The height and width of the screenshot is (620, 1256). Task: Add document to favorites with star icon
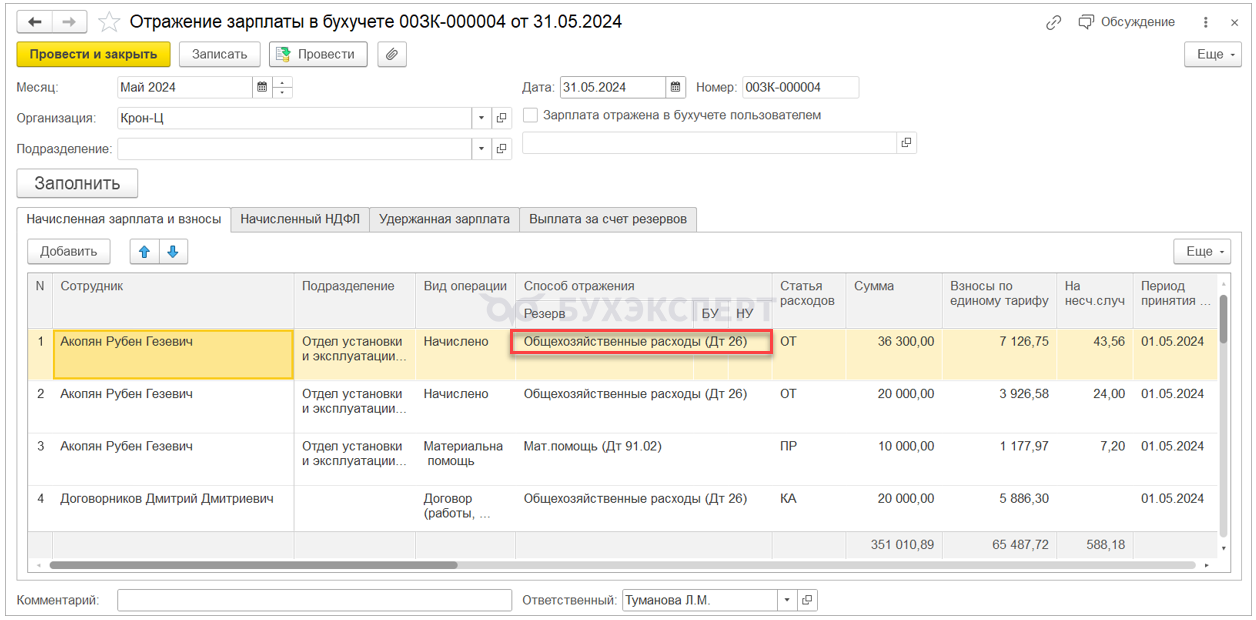110,22
